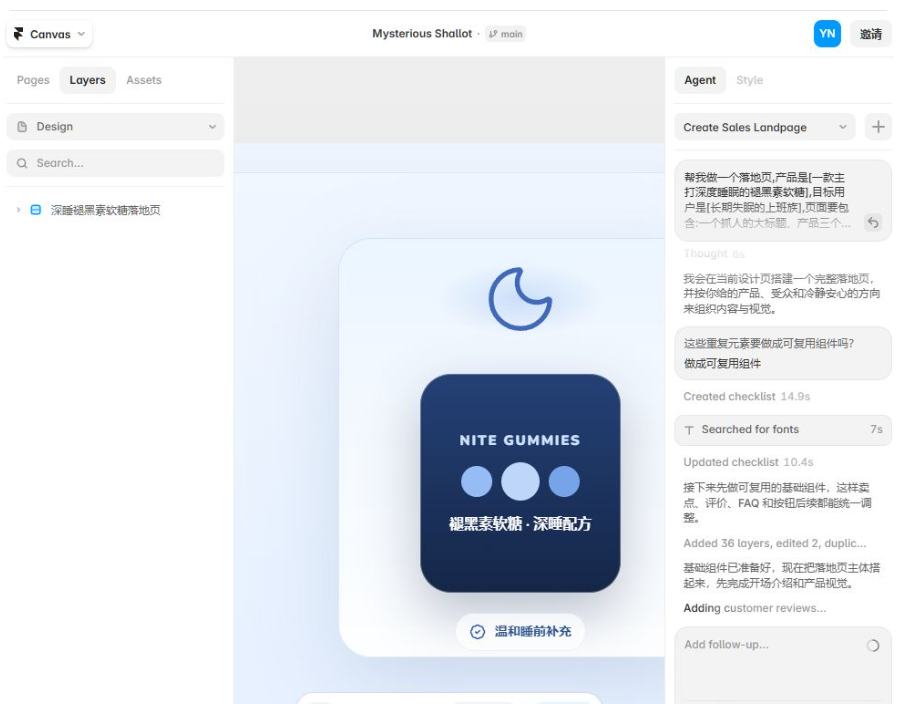The image size is (898, 704).
Task: Switch to the Assets tab
Action: pyautogui.click(x=144, y=80)
